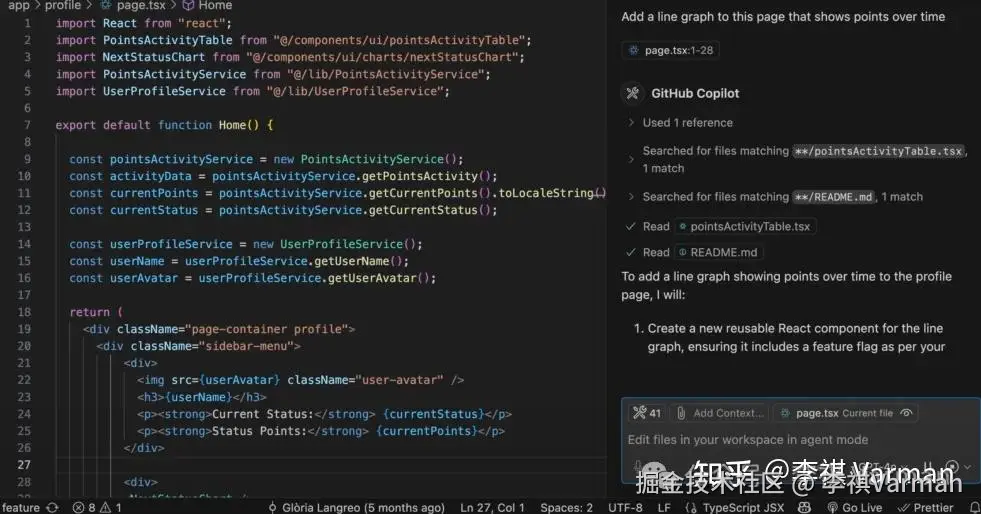Click the NextStatusChart import on line 3
This screenshot has height=514, width=981.
(154, 57)
